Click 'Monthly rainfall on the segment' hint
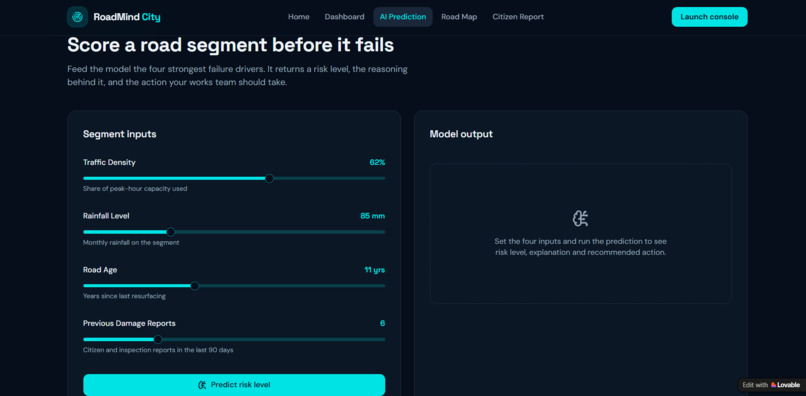The width and height of the screenshot is (806, 396). [131, 243]
